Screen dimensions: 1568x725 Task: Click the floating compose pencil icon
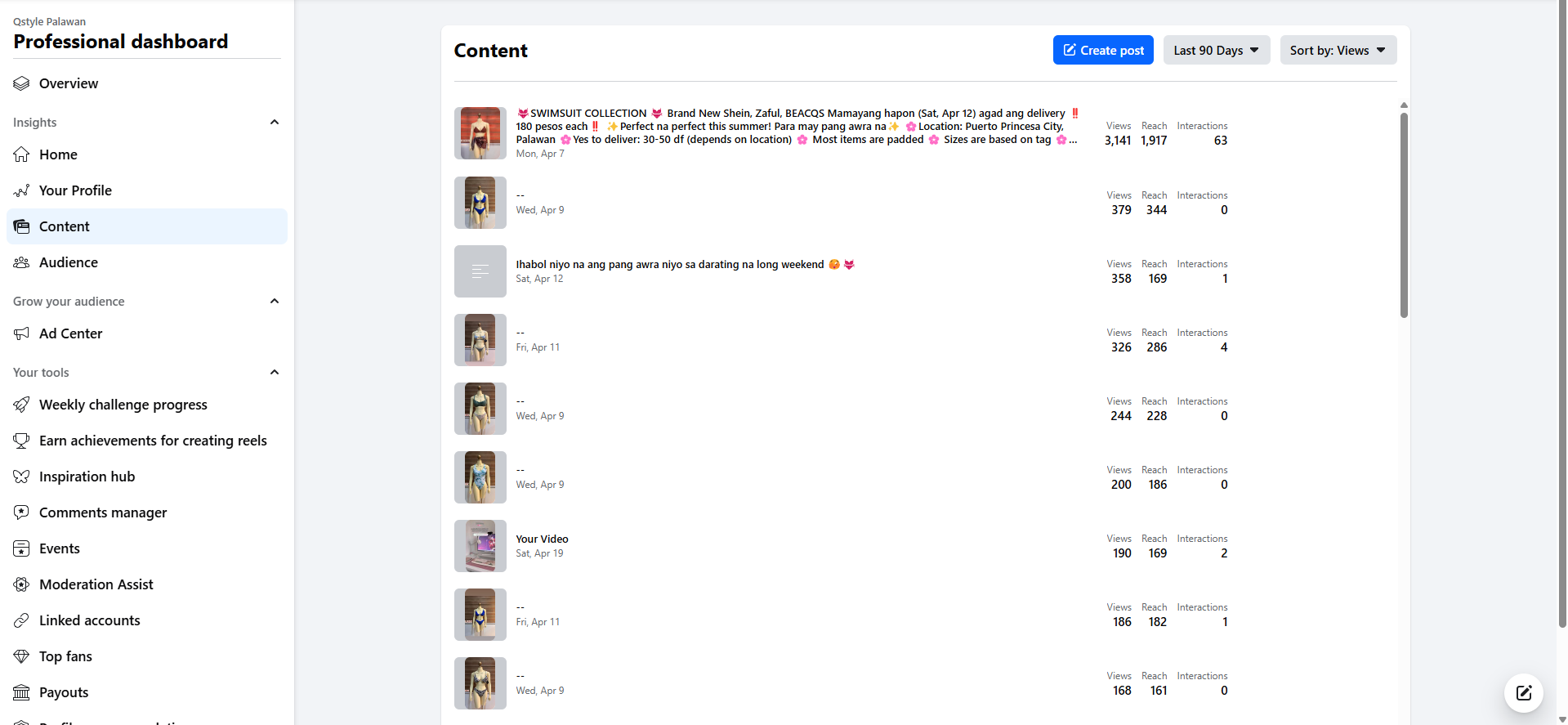[x=1524, y=693]
